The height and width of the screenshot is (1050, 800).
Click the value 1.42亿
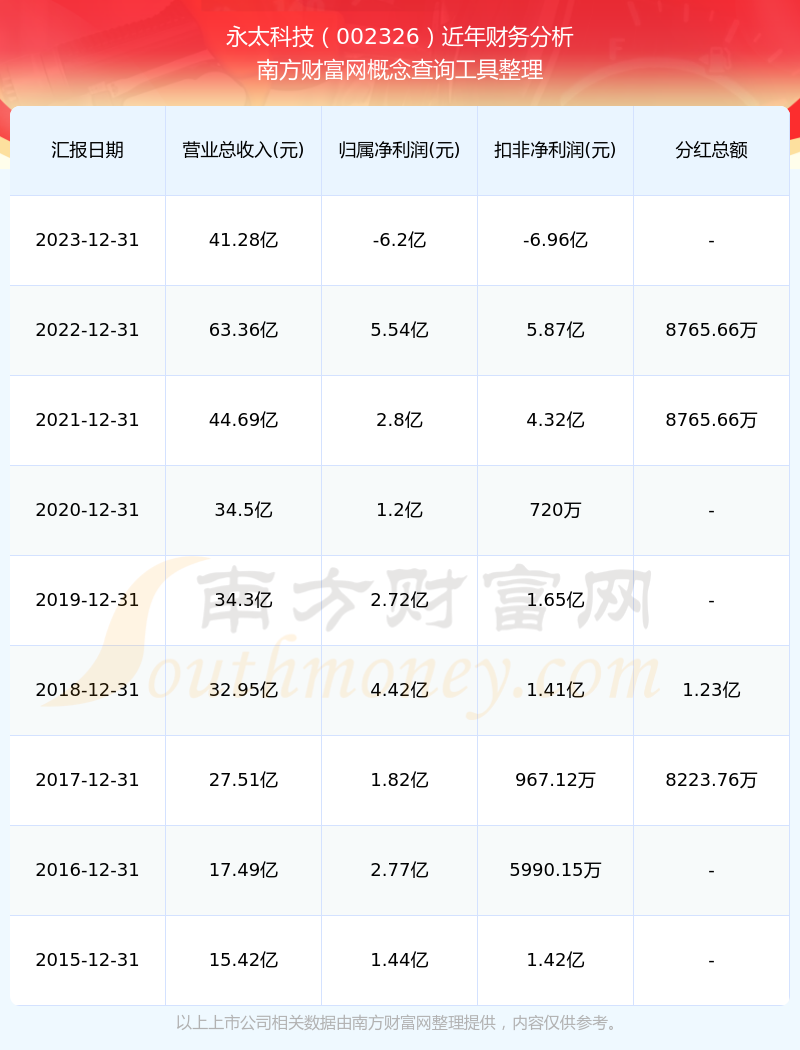point(556,960)
